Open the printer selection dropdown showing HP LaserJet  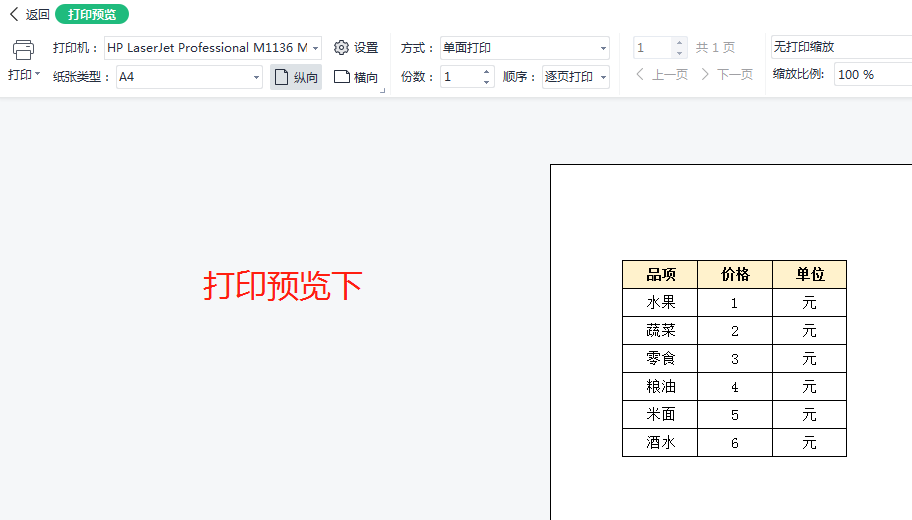213,48
